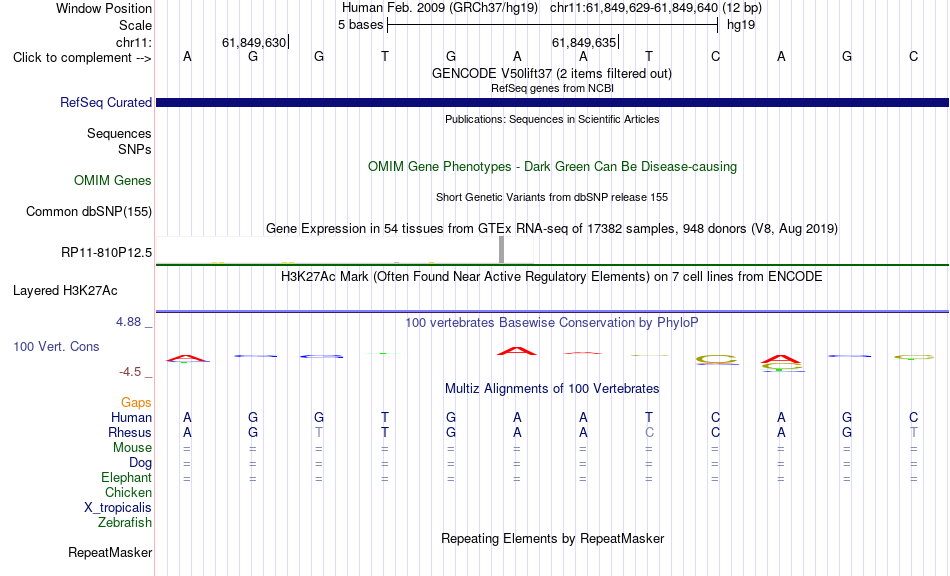Click the 'chr11:' ruler label
The height and width of the screenshot is (576, 950).
(x=134, y=42)
